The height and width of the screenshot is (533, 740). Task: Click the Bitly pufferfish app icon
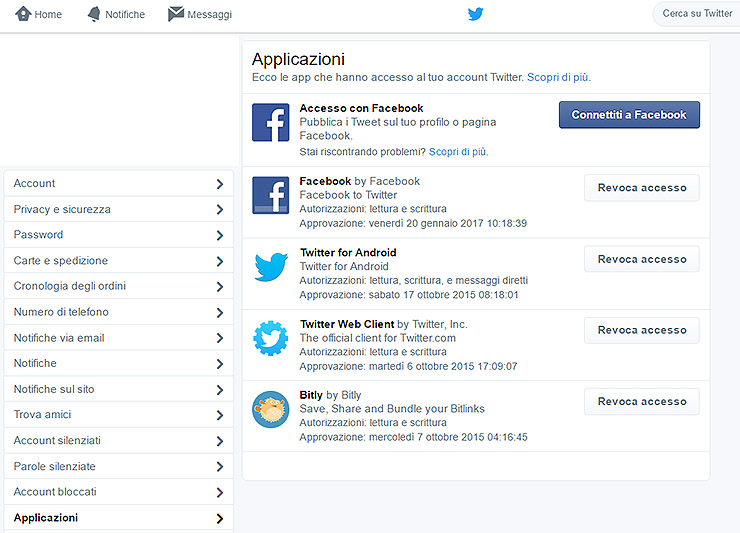[x=270, y=409]
